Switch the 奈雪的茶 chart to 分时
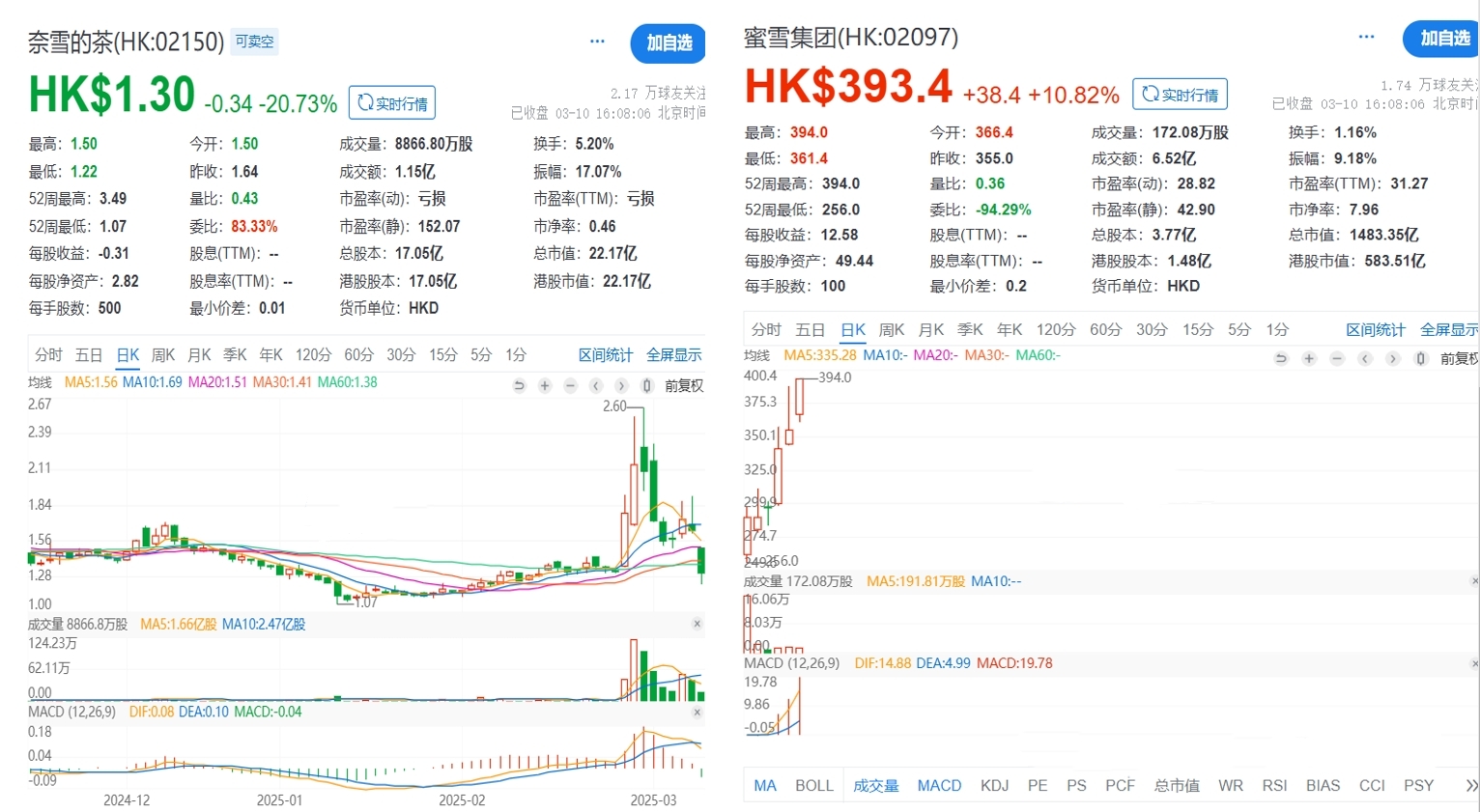Image resolution: width=1480 pixels, height=812 pixels. (x=48, y=354)
